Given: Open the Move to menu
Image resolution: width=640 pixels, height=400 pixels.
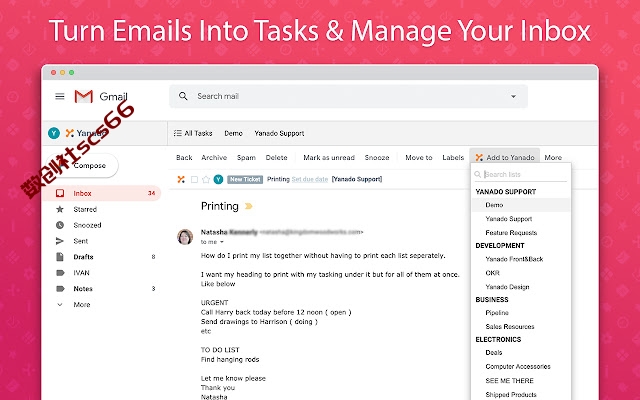Looking at the screenshot, I should [419, 158].
